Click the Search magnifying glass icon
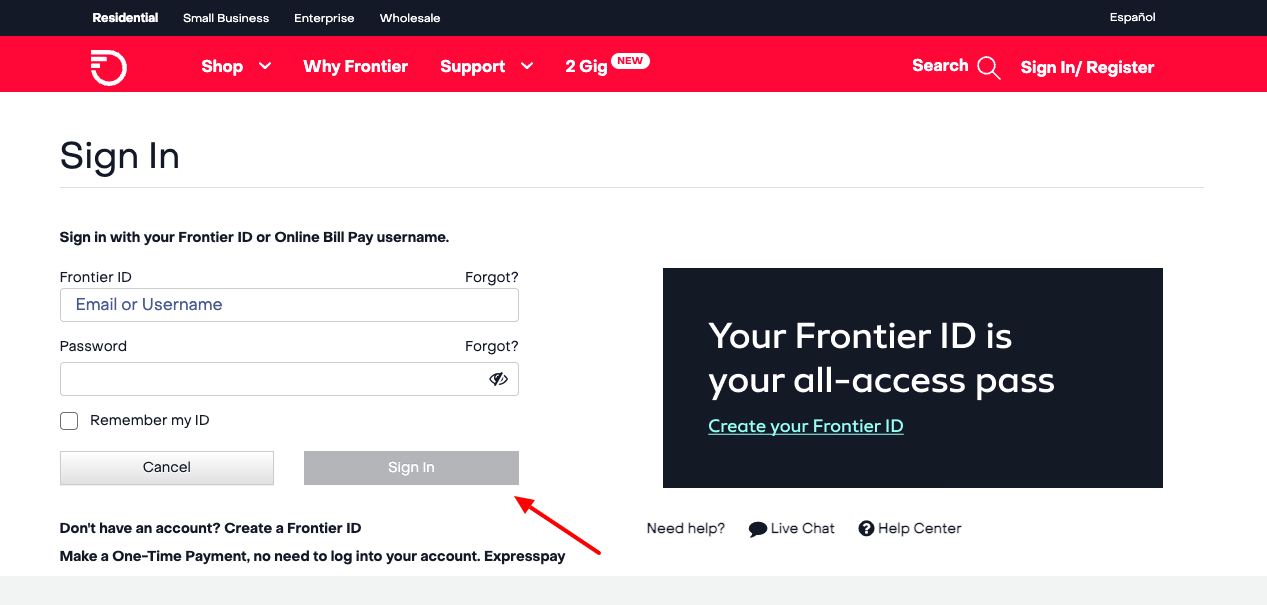This screenshot has width=1267, height=605. (989, 67)
